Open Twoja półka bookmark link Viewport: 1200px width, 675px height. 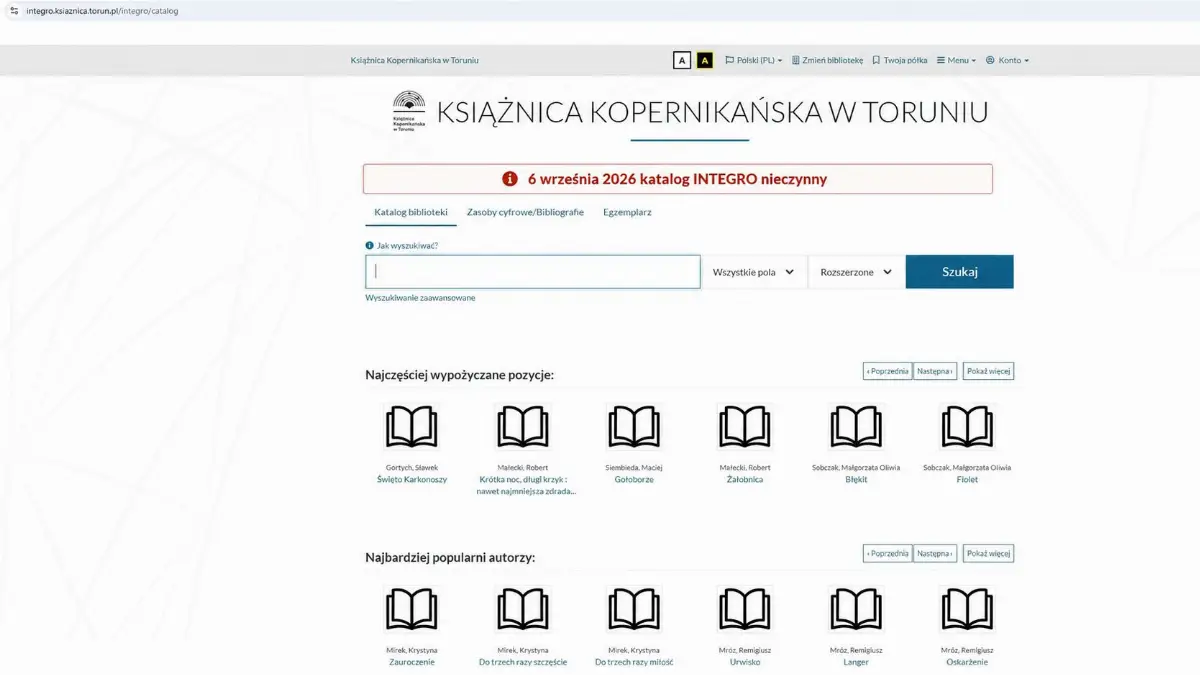click(x=900, y=60)
